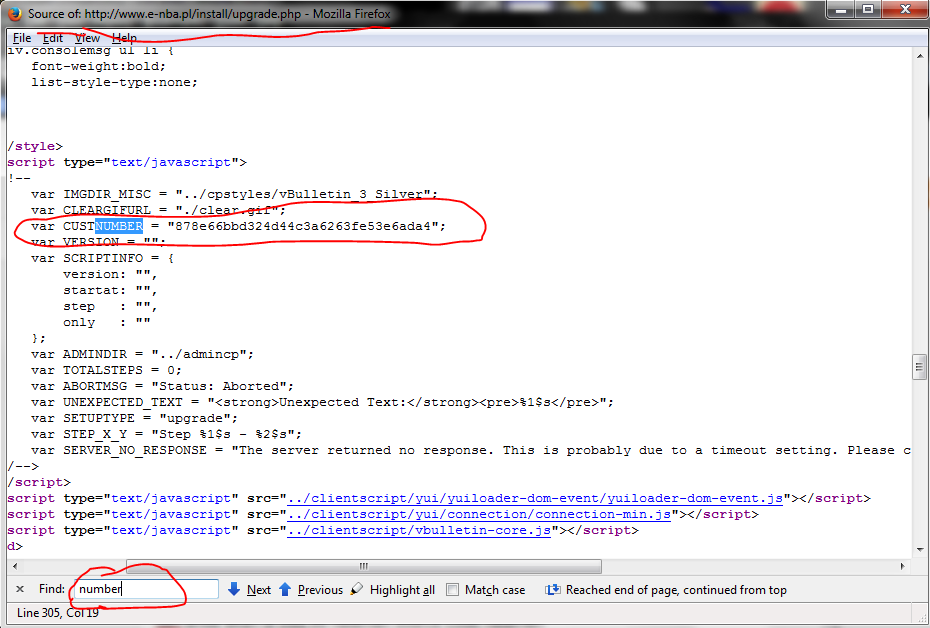Open the File menu
This screenshot has width=930, height=628.
pos(21,38)
